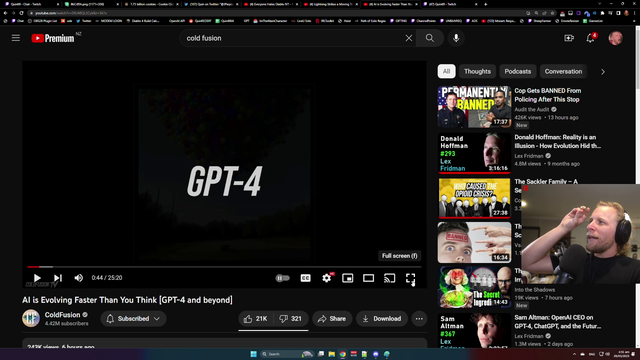Open Cop Gets BANNED video thumbnail

474,107
